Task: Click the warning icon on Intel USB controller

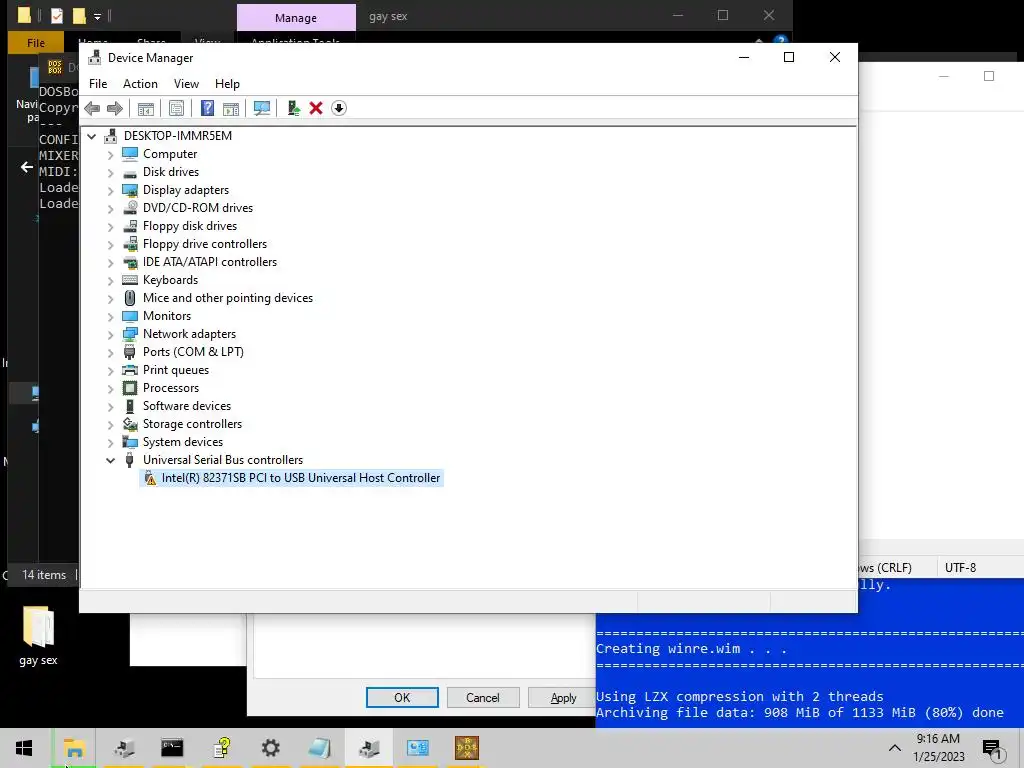Action: pos(150,479)
